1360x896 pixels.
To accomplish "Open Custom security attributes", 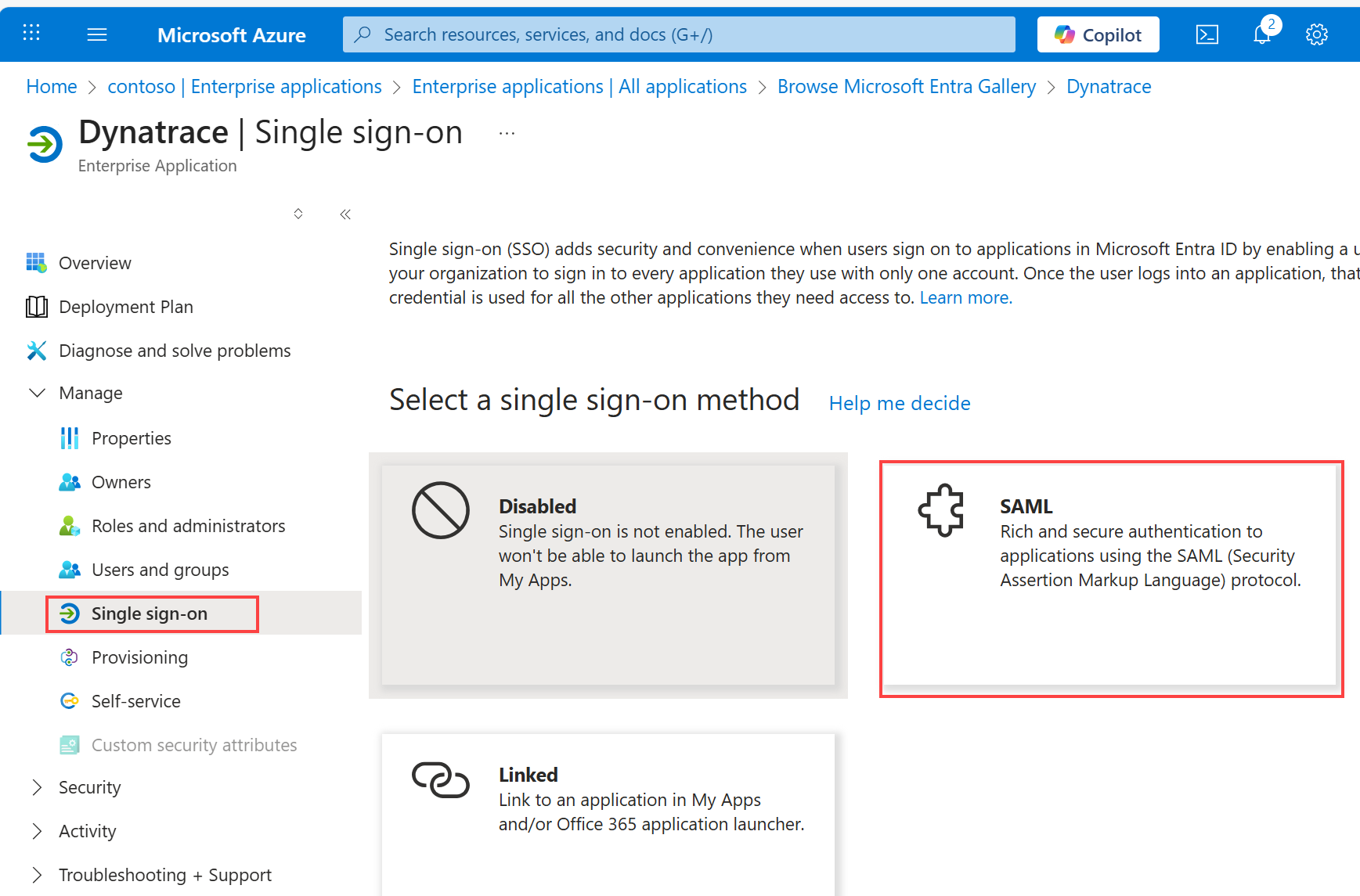I will [194, 745].
